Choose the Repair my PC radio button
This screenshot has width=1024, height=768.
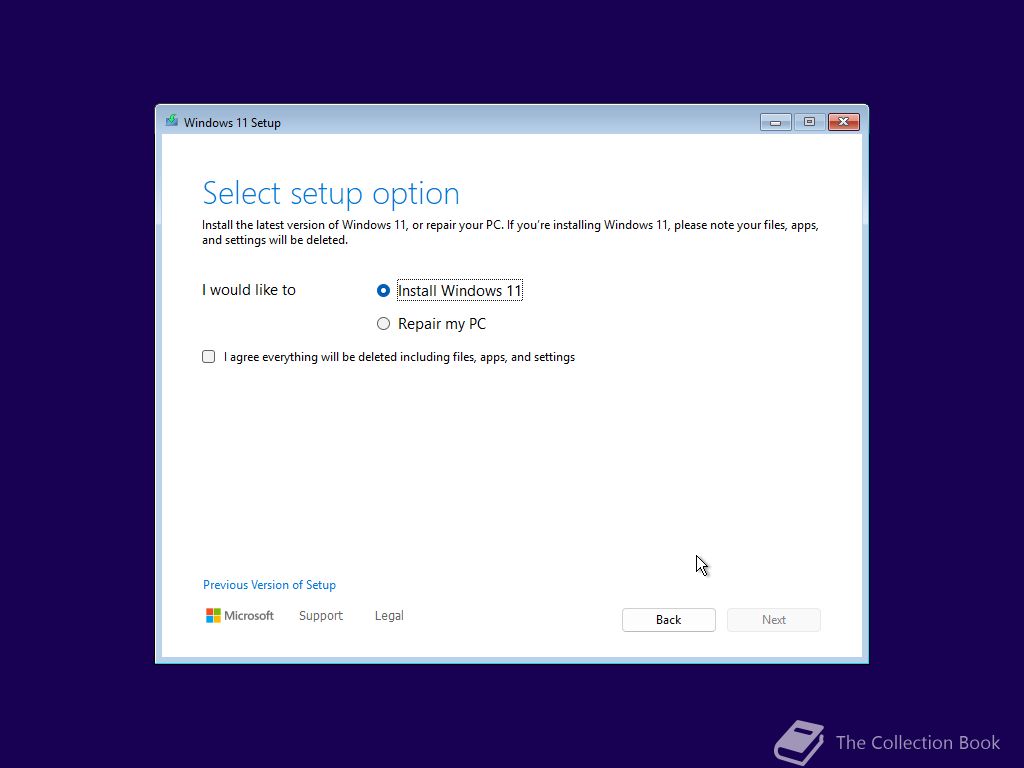383,324
